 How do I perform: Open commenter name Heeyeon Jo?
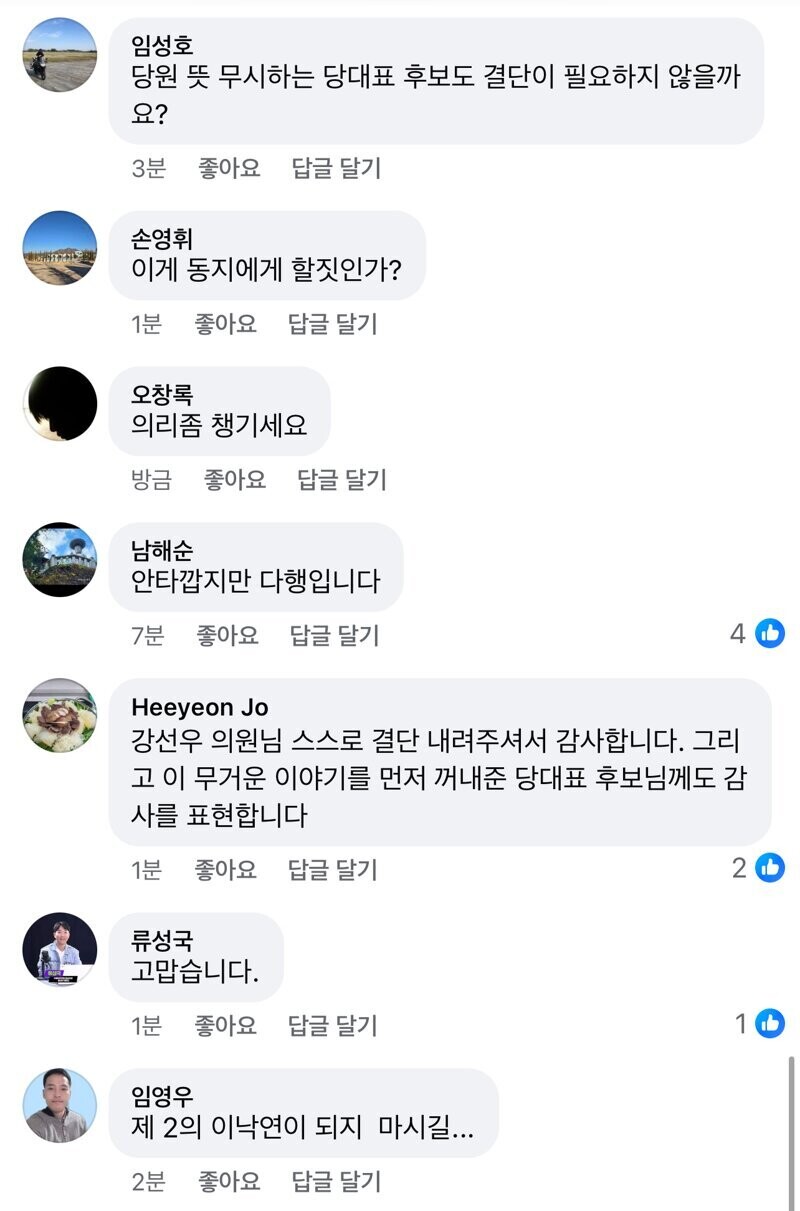[200, 707]
